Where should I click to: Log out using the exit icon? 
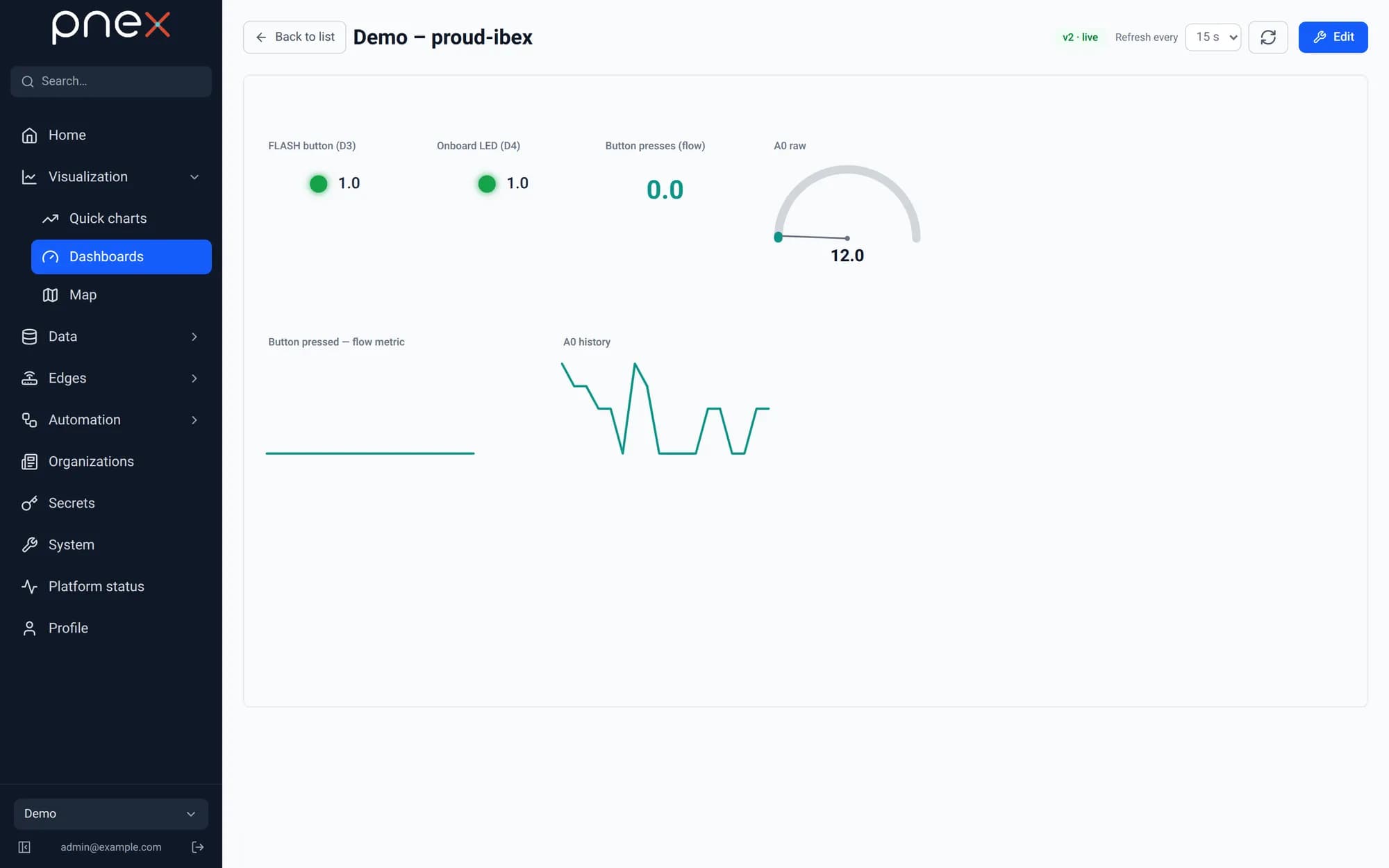tap(198, 847)
